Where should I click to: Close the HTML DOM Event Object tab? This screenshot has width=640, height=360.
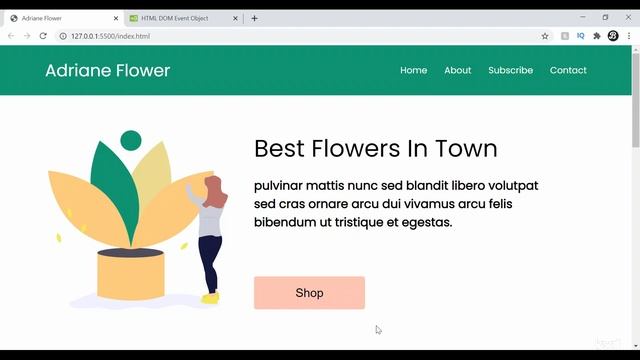[x=235, y=18]
